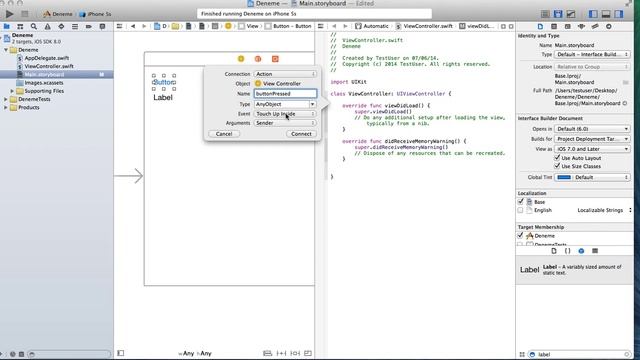Expand the Products group
This screenshot has width=640, height=360.
(6, 107)
